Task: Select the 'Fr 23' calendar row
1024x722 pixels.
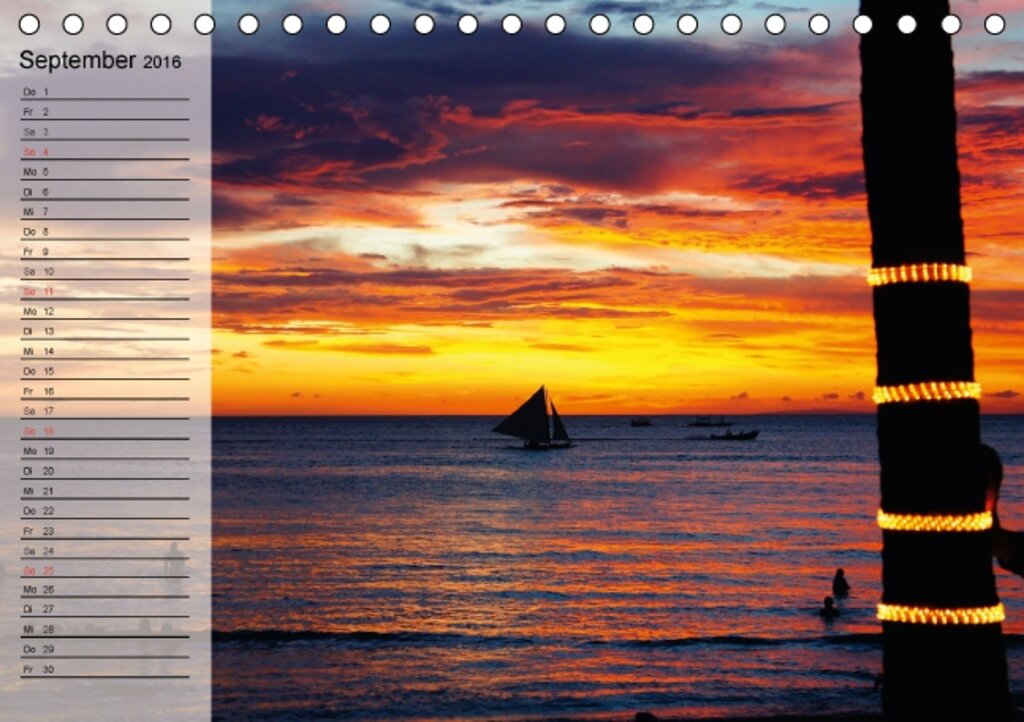Action: (x=104, y=531)
